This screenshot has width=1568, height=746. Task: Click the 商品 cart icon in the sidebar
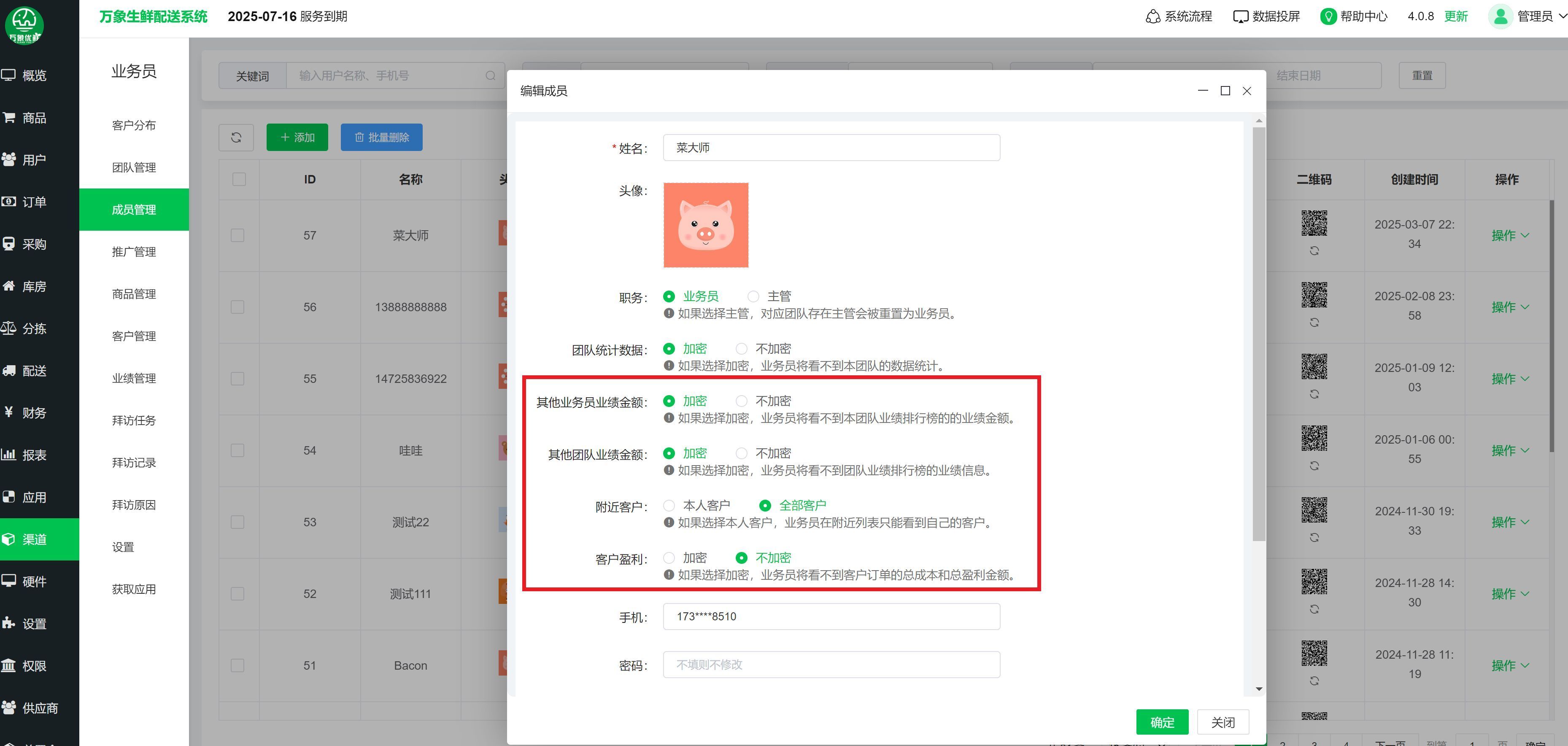coord(9,117)
